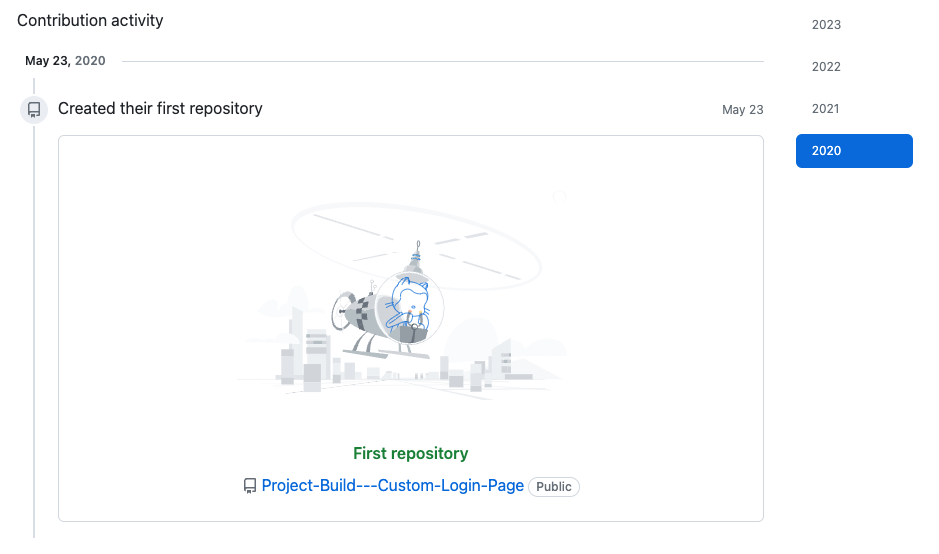Click the May 23, 2020 timeline date header

click(65, 60)
